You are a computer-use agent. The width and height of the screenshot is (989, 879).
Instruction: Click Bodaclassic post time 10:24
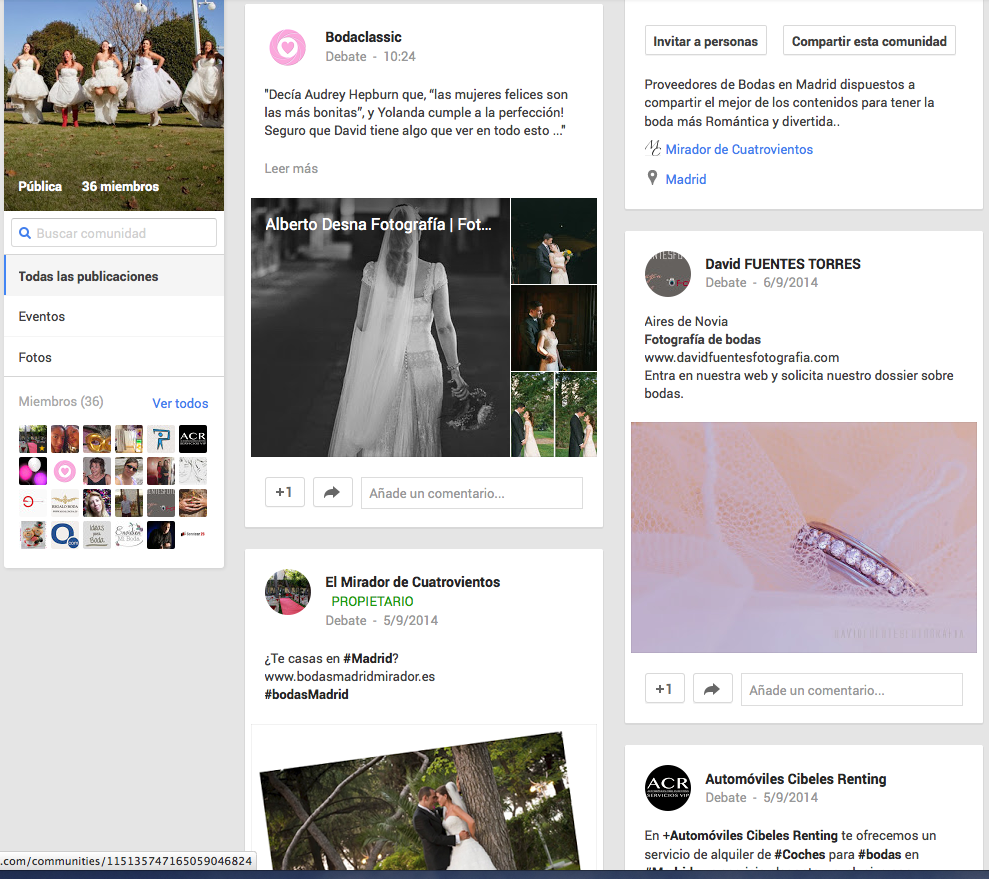(x=399, y=56)
